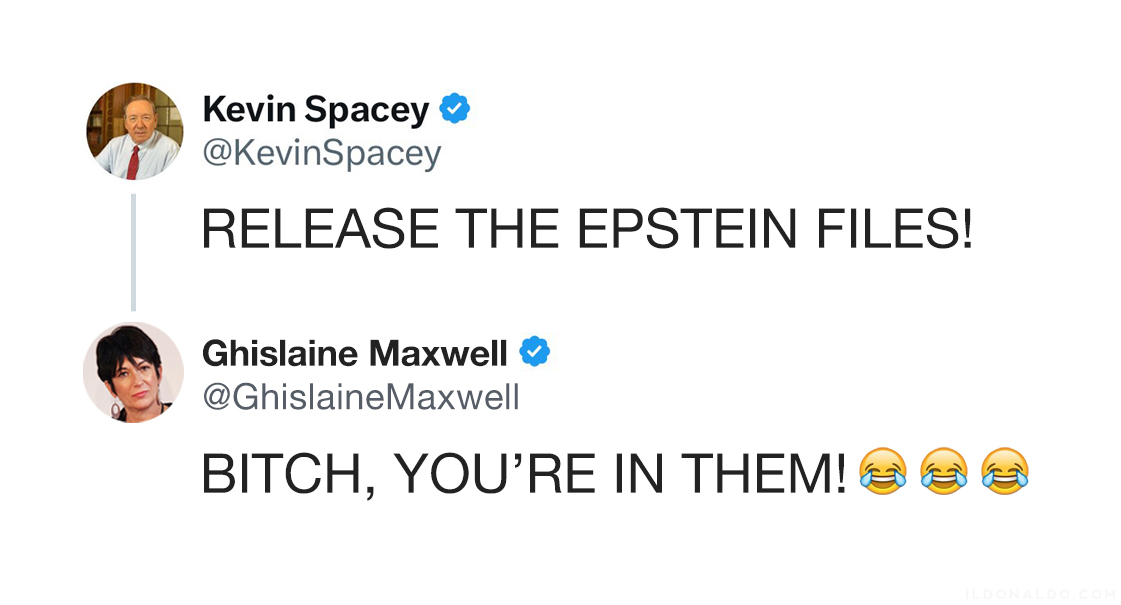
Task: Select the word RELEASE in first tweet
Action: 320,229
